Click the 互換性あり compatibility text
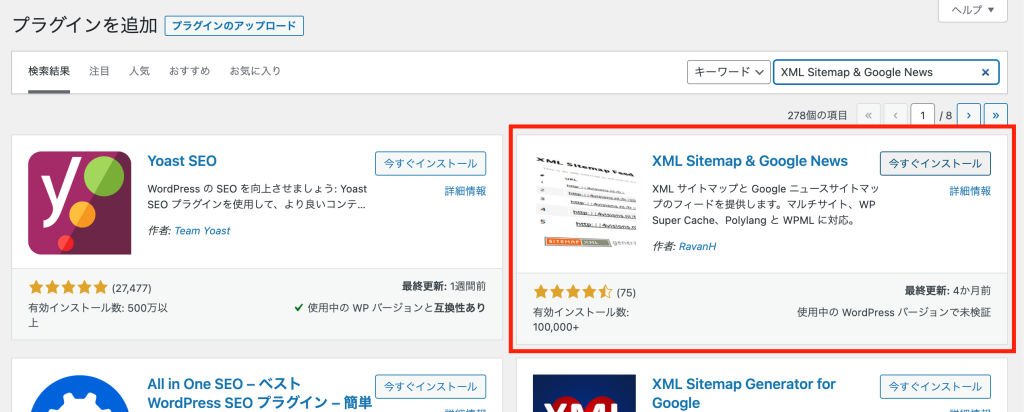1024x412 pixels. 460,307
